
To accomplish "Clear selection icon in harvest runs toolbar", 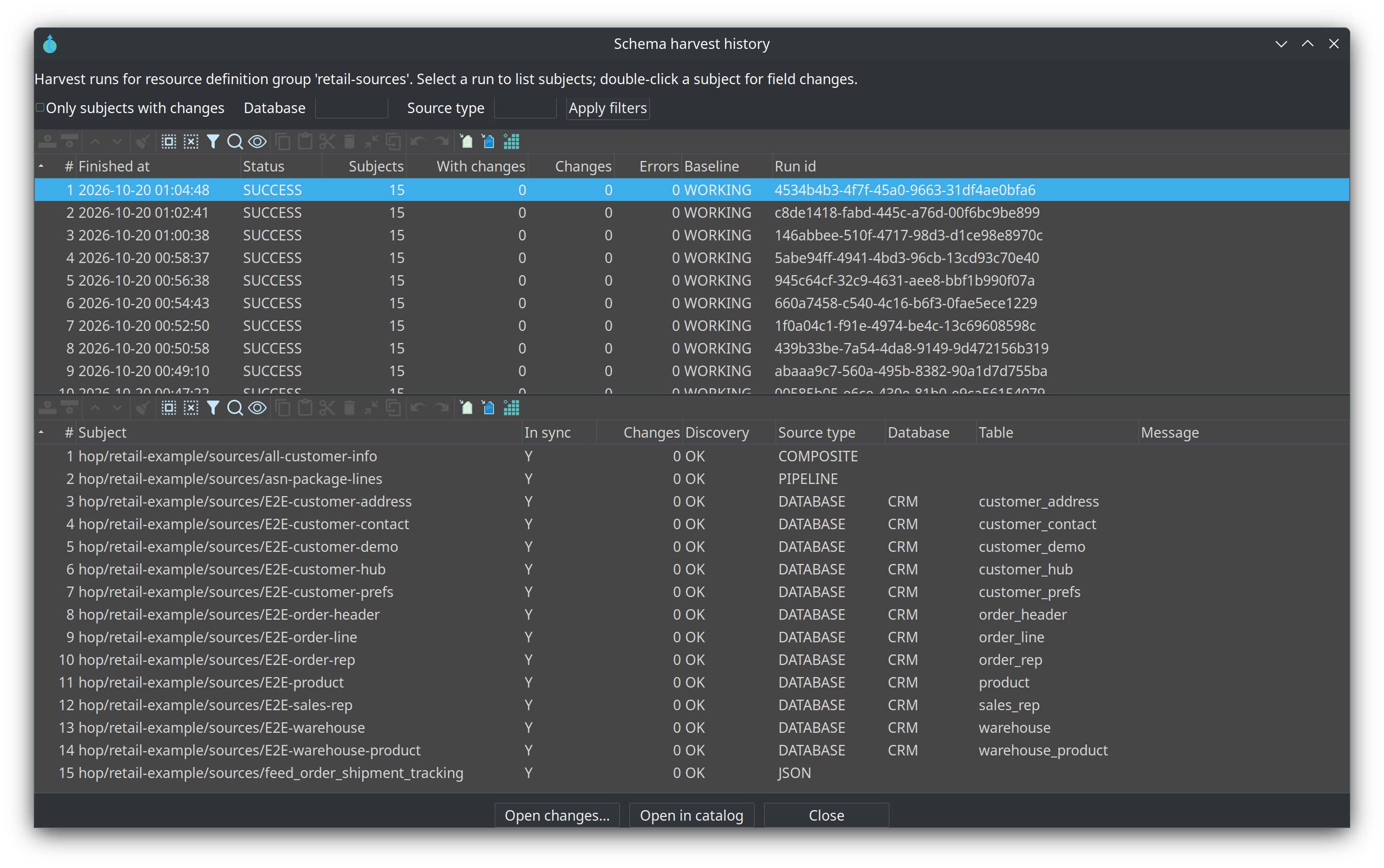I will pyautogui.click(x=190, y=142).
